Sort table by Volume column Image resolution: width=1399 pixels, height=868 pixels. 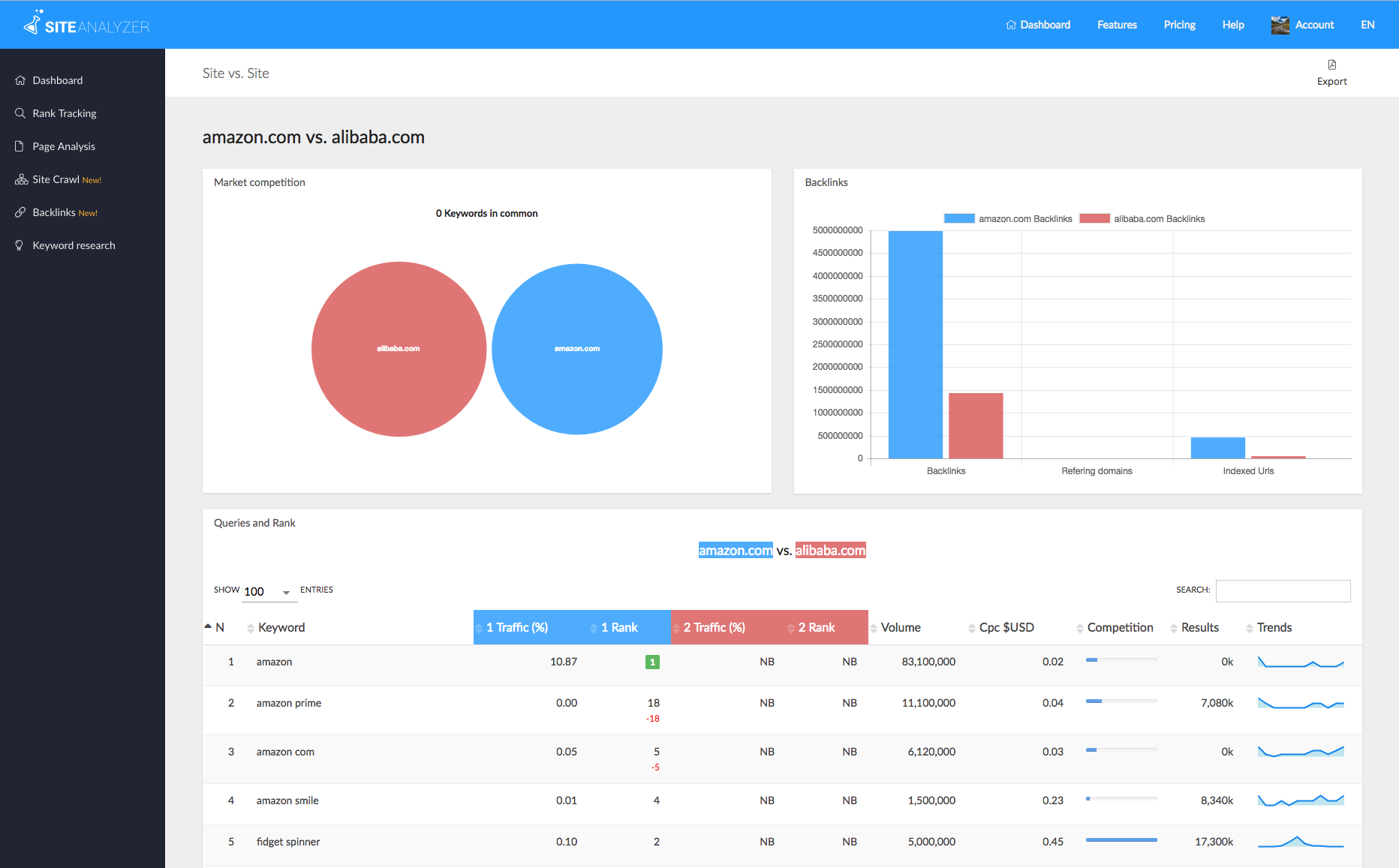(x=900, y=628)
